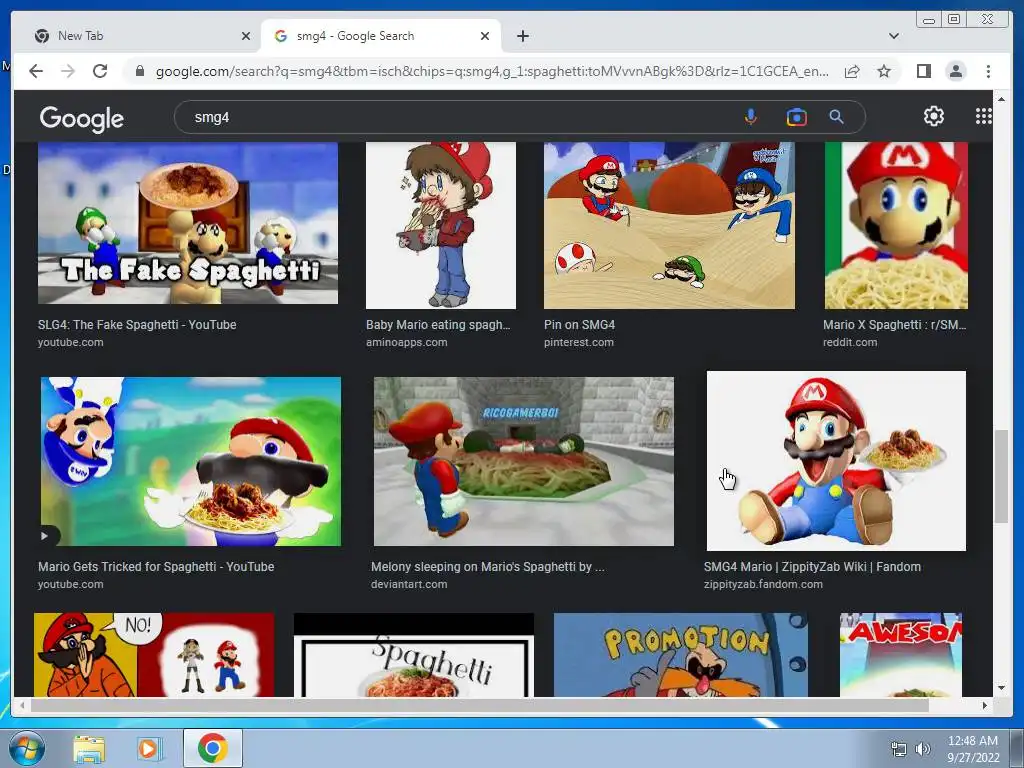The width and height of the screenshot is (1024, 768).
Task: Open The Fake Spaghetti thumbnail
Action: tap(188, 223)
